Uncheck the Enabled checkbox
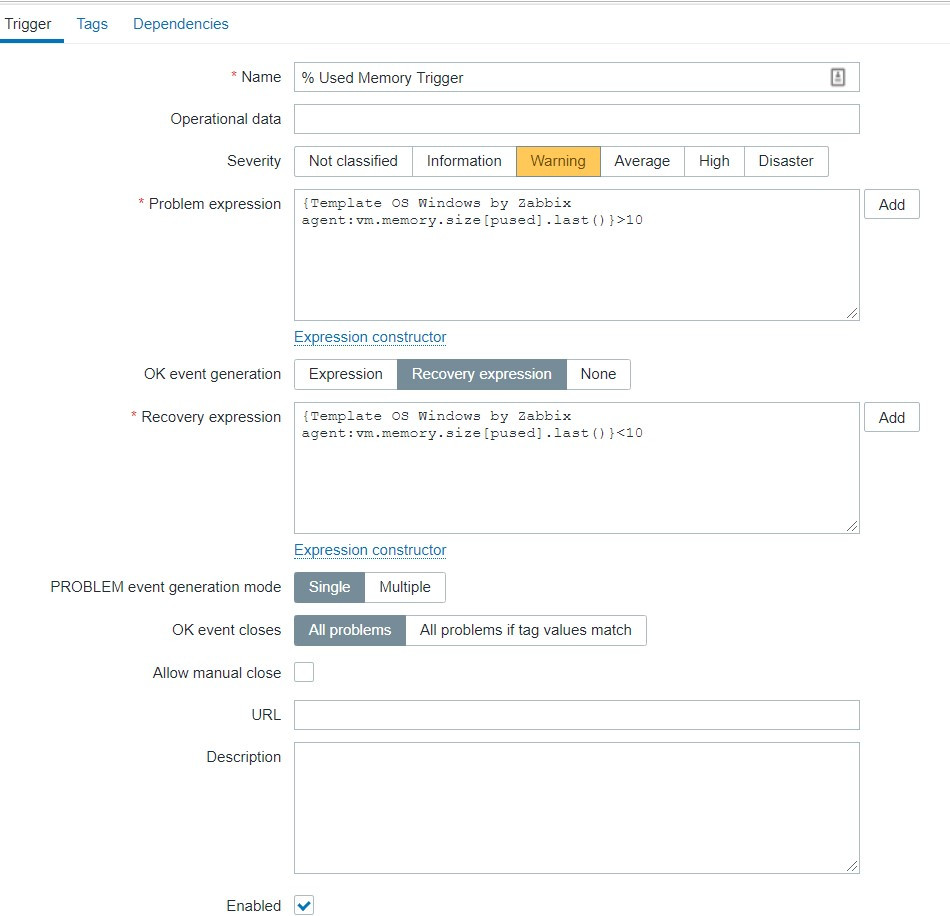This screenshot has width=950, height=916. coord(304,906)
